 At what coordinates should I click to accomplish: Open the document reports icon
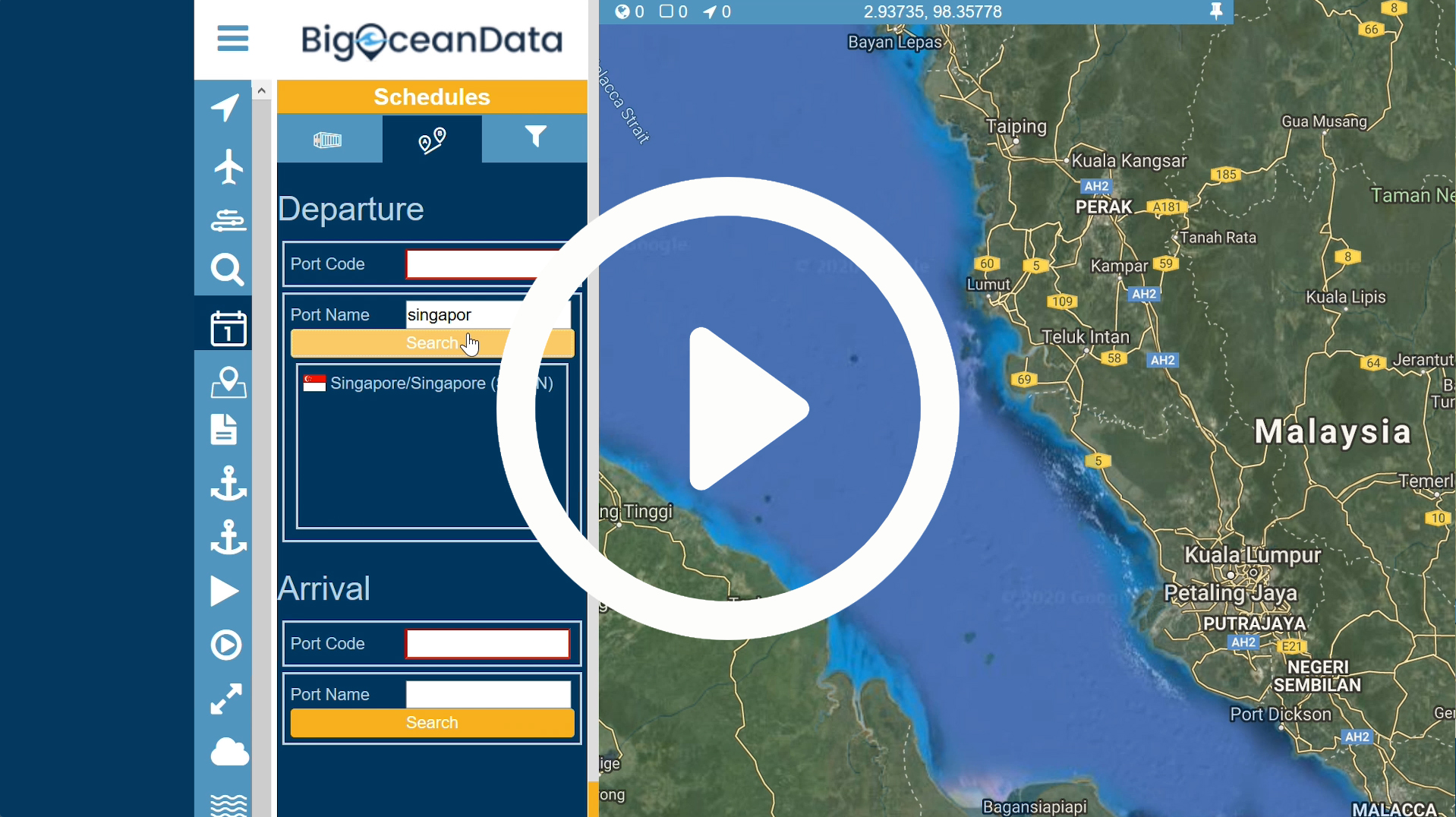click(224, 429)
